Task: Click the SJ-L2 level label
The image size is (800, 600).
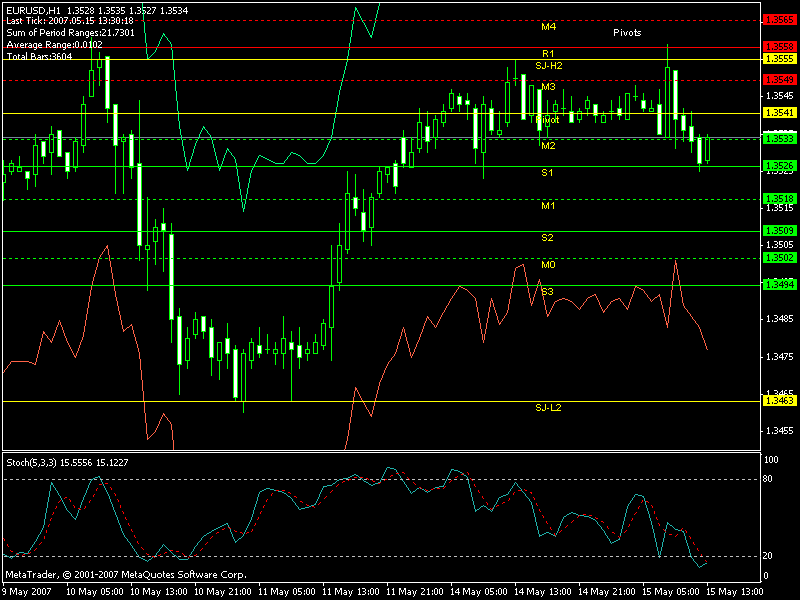Action: click(549, 408)
